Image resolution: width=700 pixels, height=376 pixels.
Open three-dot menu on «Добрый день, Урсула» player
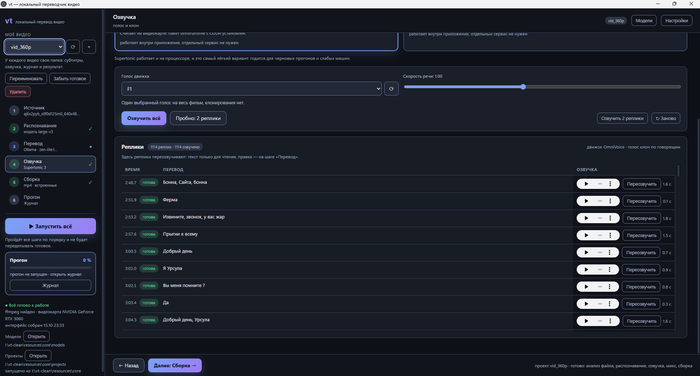coord(610,321)
